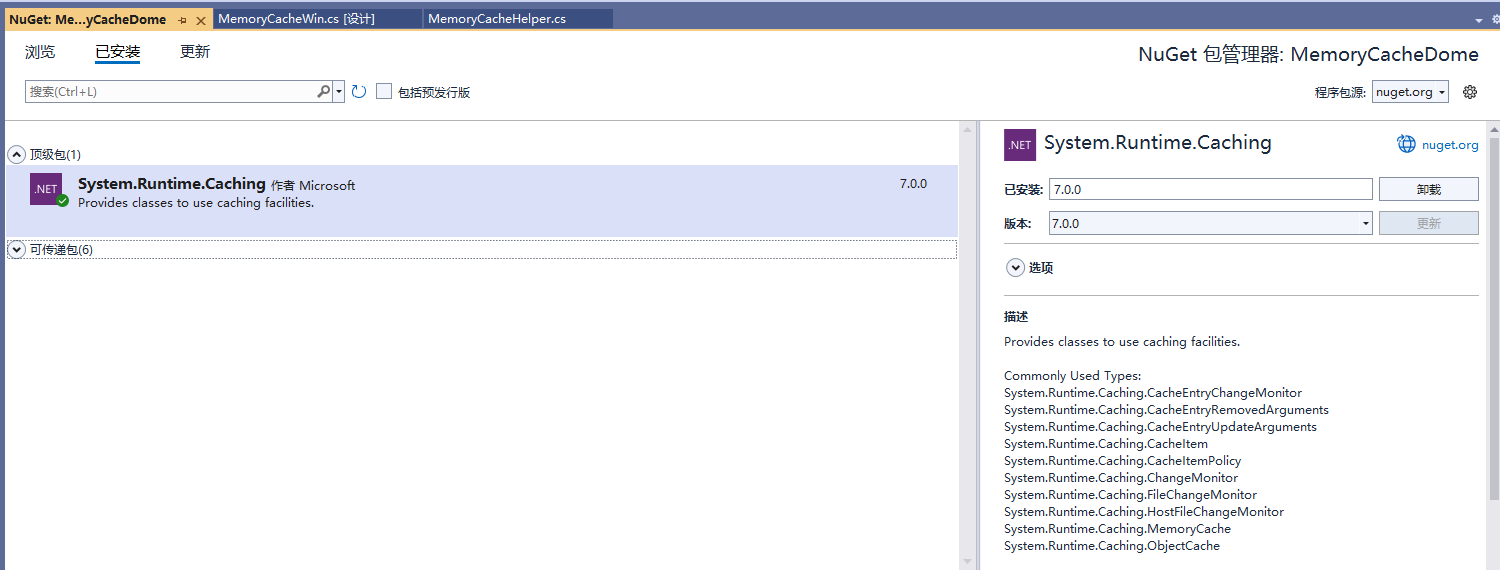
Task: Click System.Runtime.Caching.ObjectCache text
Action: [1112, 546]
